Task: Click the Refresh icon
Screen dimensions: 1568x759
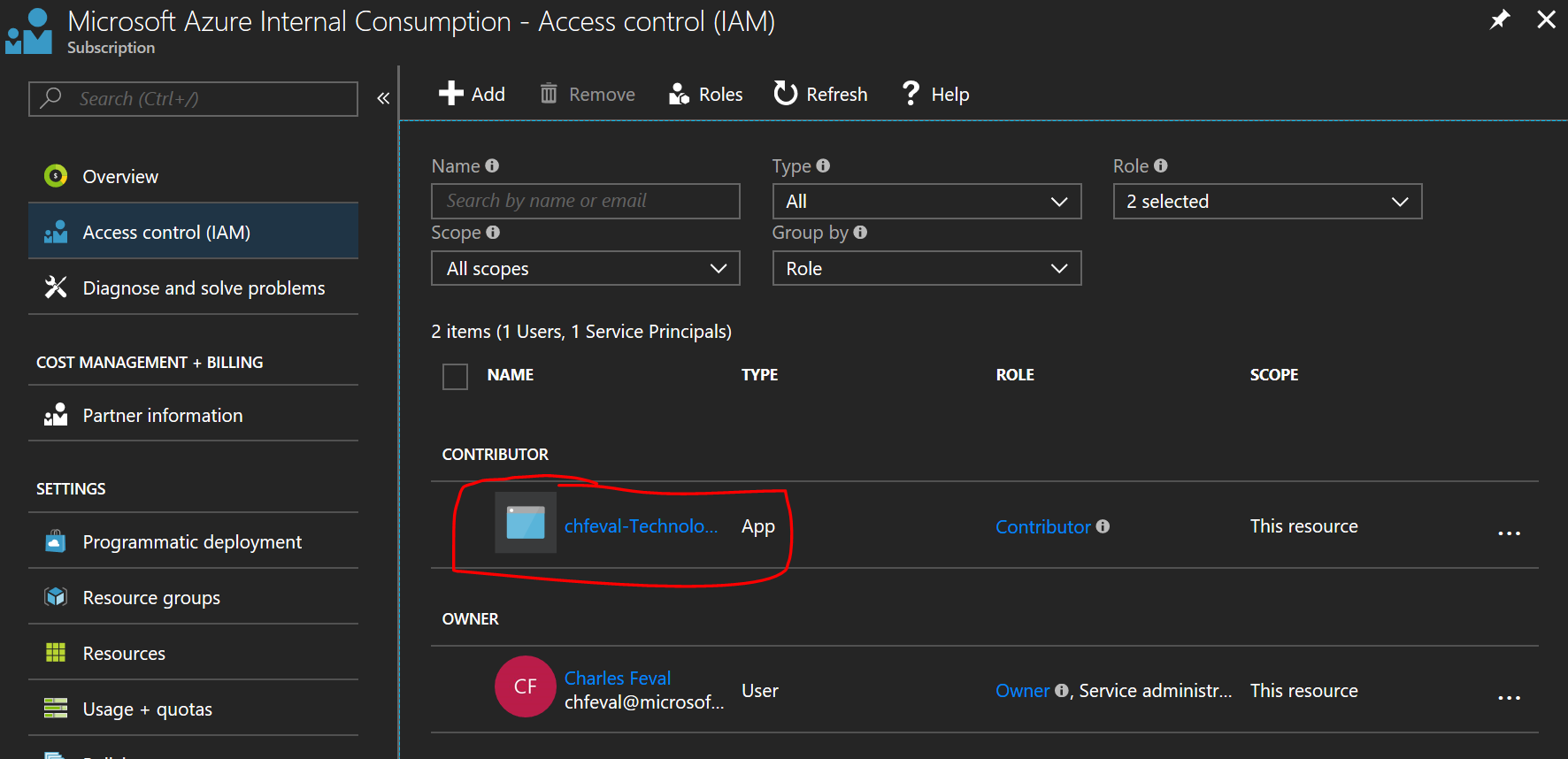Action: point(786,93)
